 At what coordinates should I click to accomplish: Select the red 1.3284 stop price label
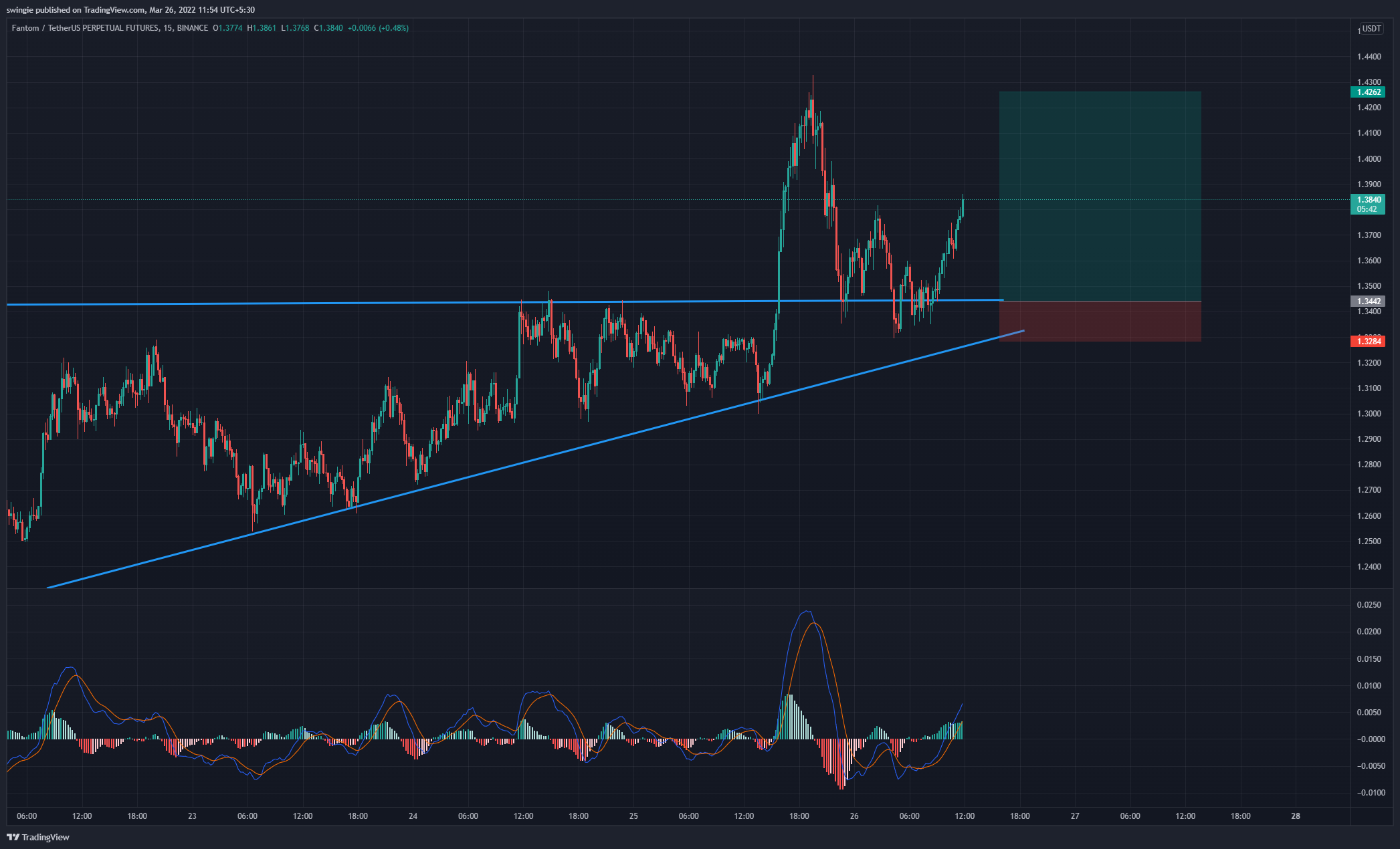click(x=1368, y=342)
